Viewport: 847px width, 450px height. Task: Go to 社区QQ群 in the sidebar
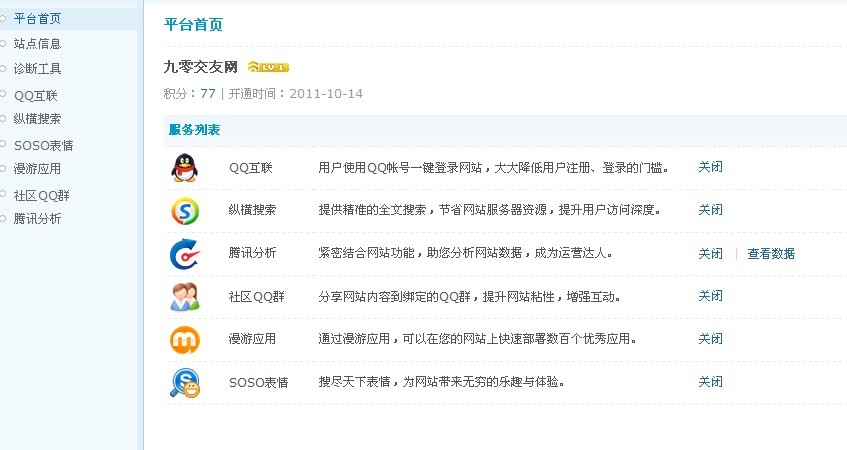[x=42, y=196]
